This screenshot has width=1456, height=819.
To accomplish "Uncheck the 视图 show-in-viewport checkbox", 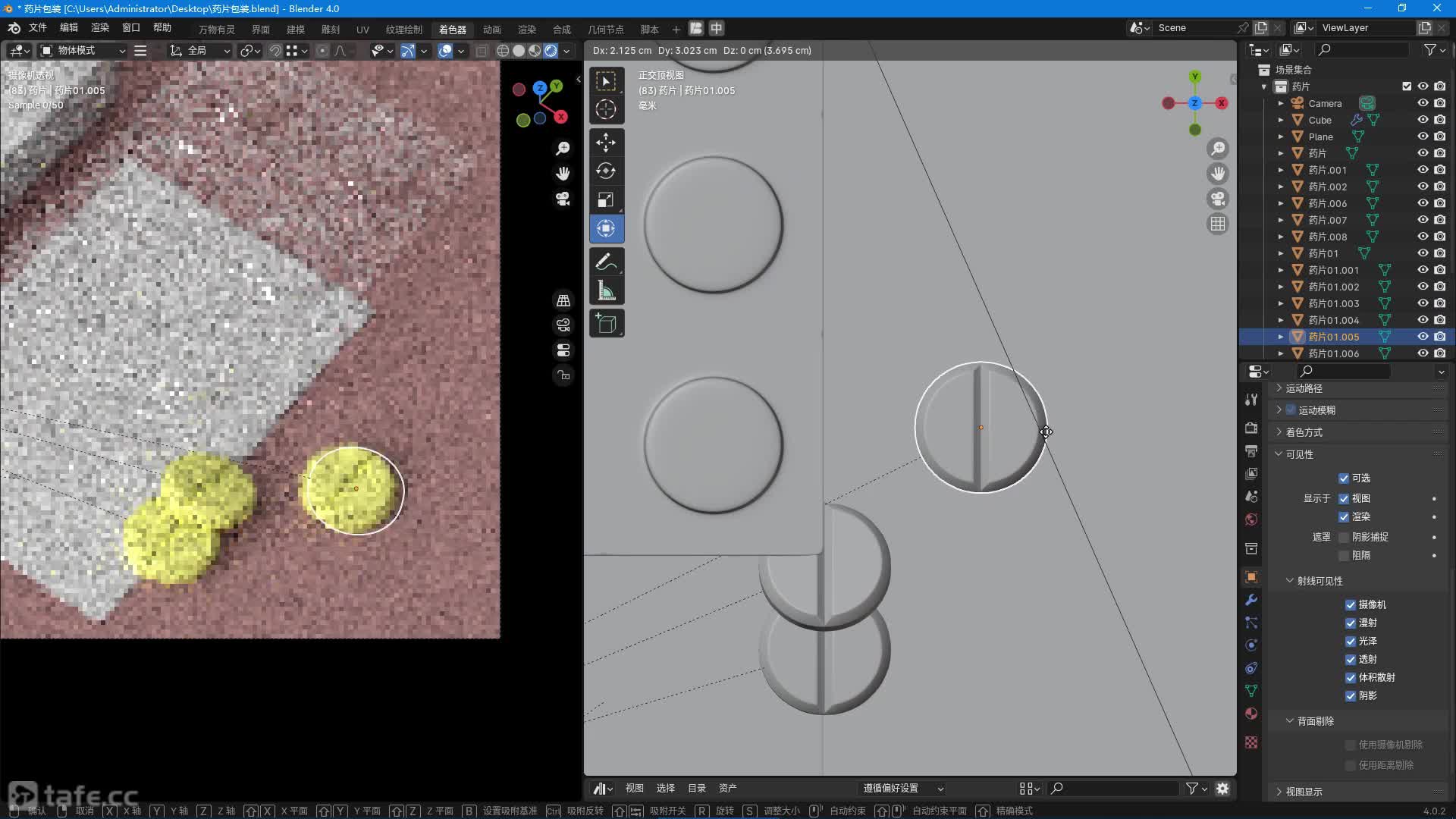I will coord(1344,499).
